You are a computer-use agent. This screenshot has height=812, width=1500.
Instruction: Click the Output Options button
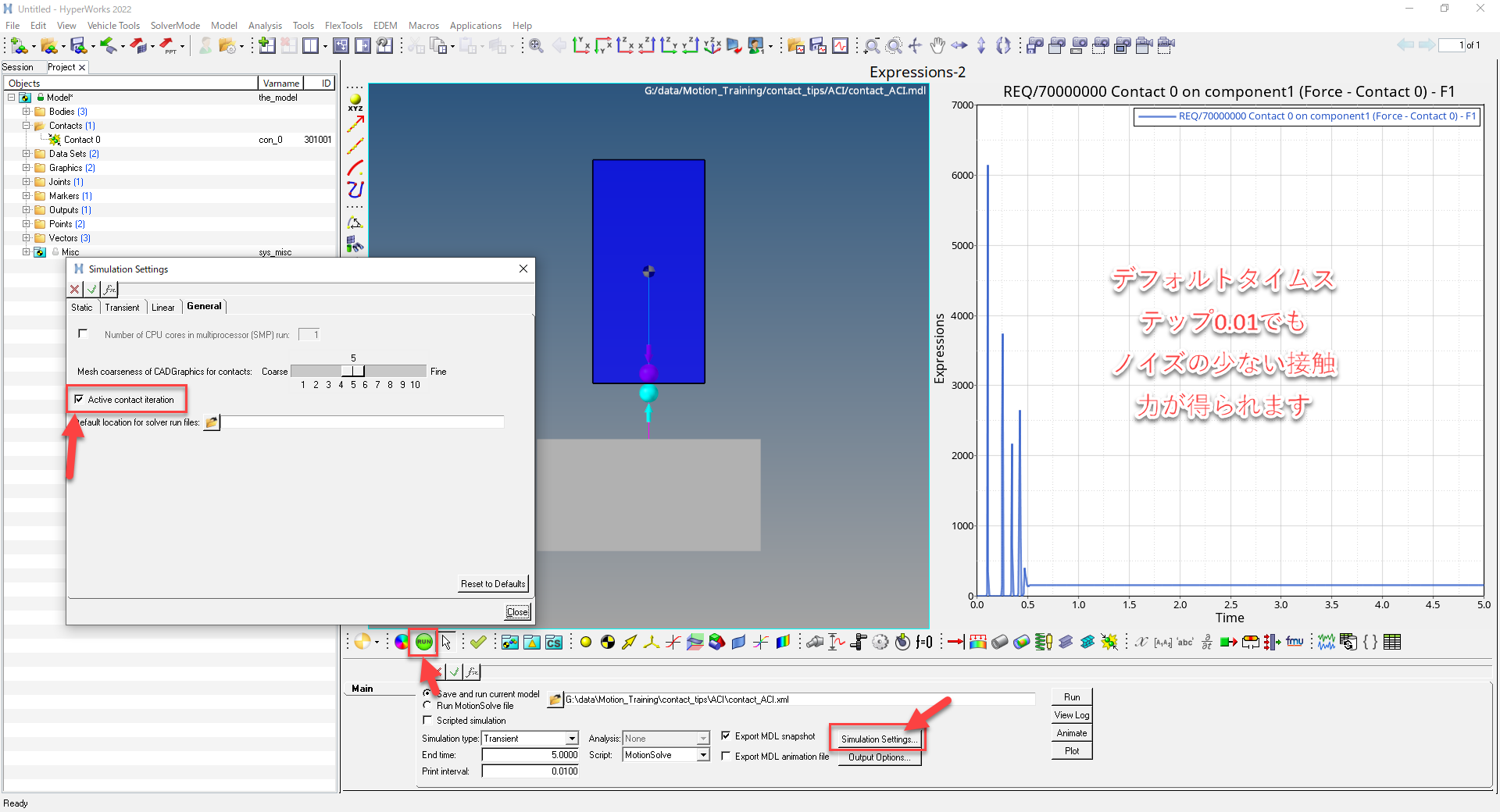880,757
